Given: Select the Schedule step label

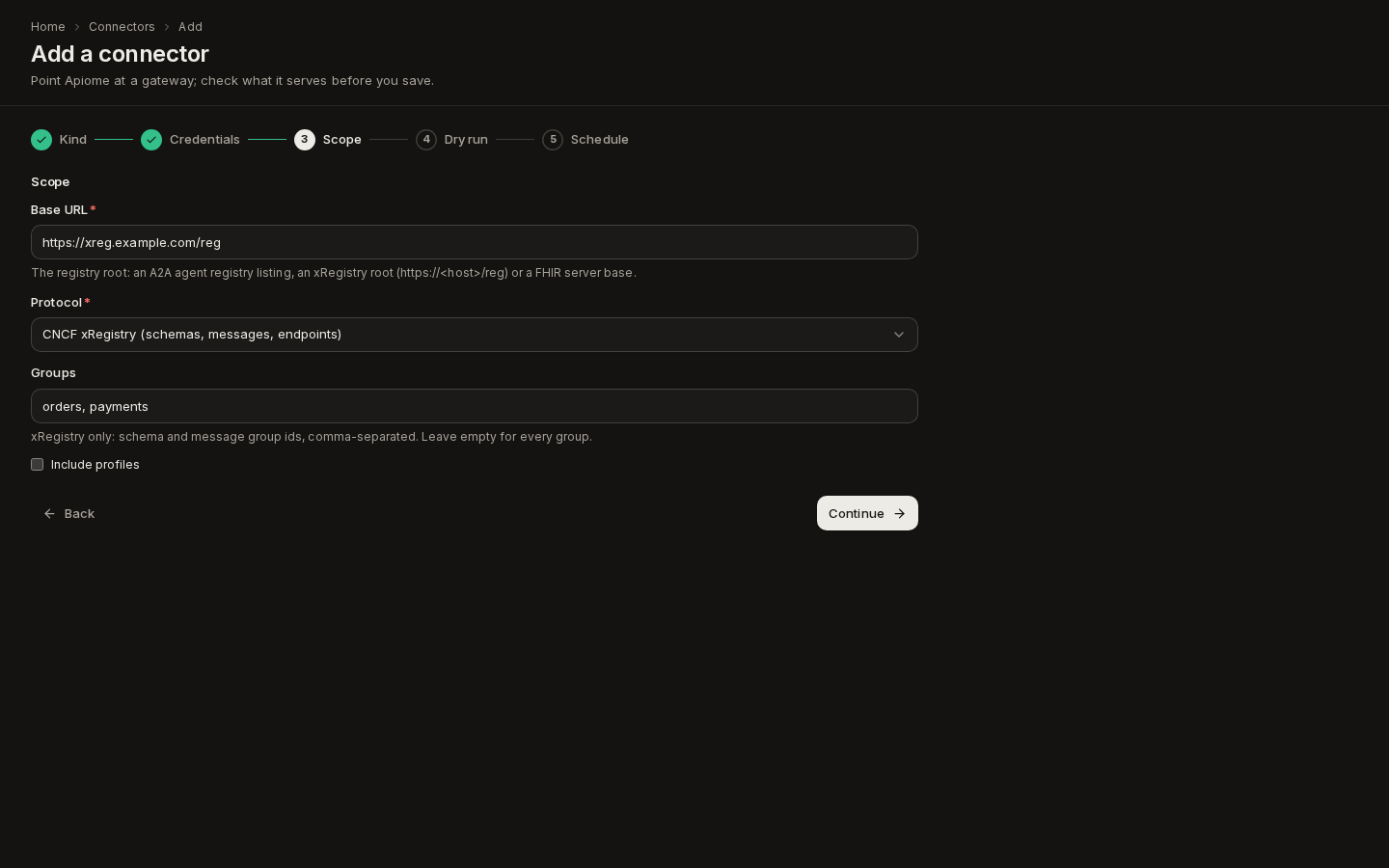Looking at the screenshot, I should [600, 140].
